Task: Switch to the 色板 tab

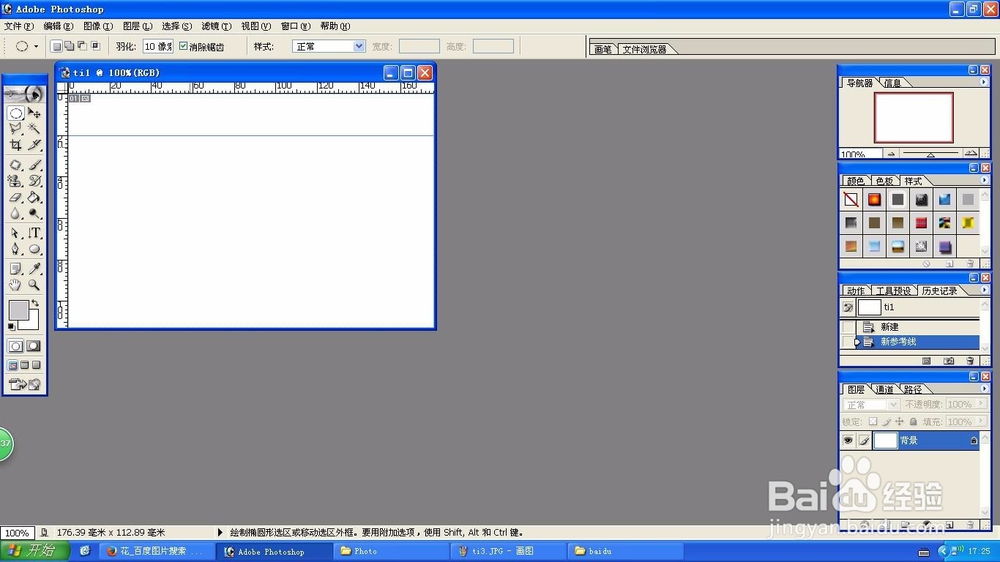Action: tap(884, 181)
